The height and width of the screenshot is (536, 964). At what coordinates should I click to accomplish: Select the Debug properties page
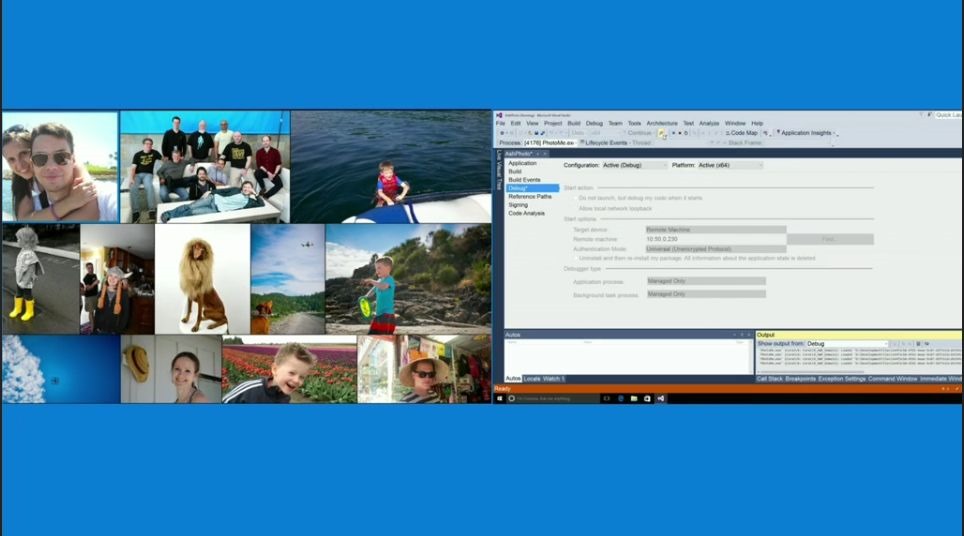532,188
